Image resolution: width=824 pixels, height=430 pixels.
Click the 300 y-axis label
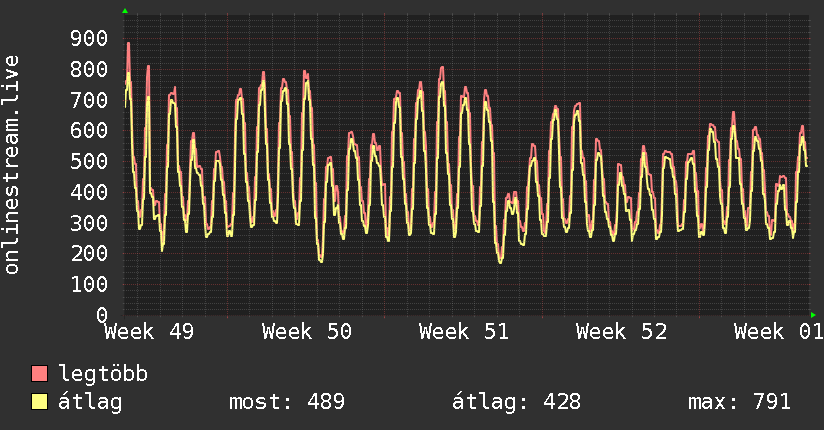(x=89, y=223)
